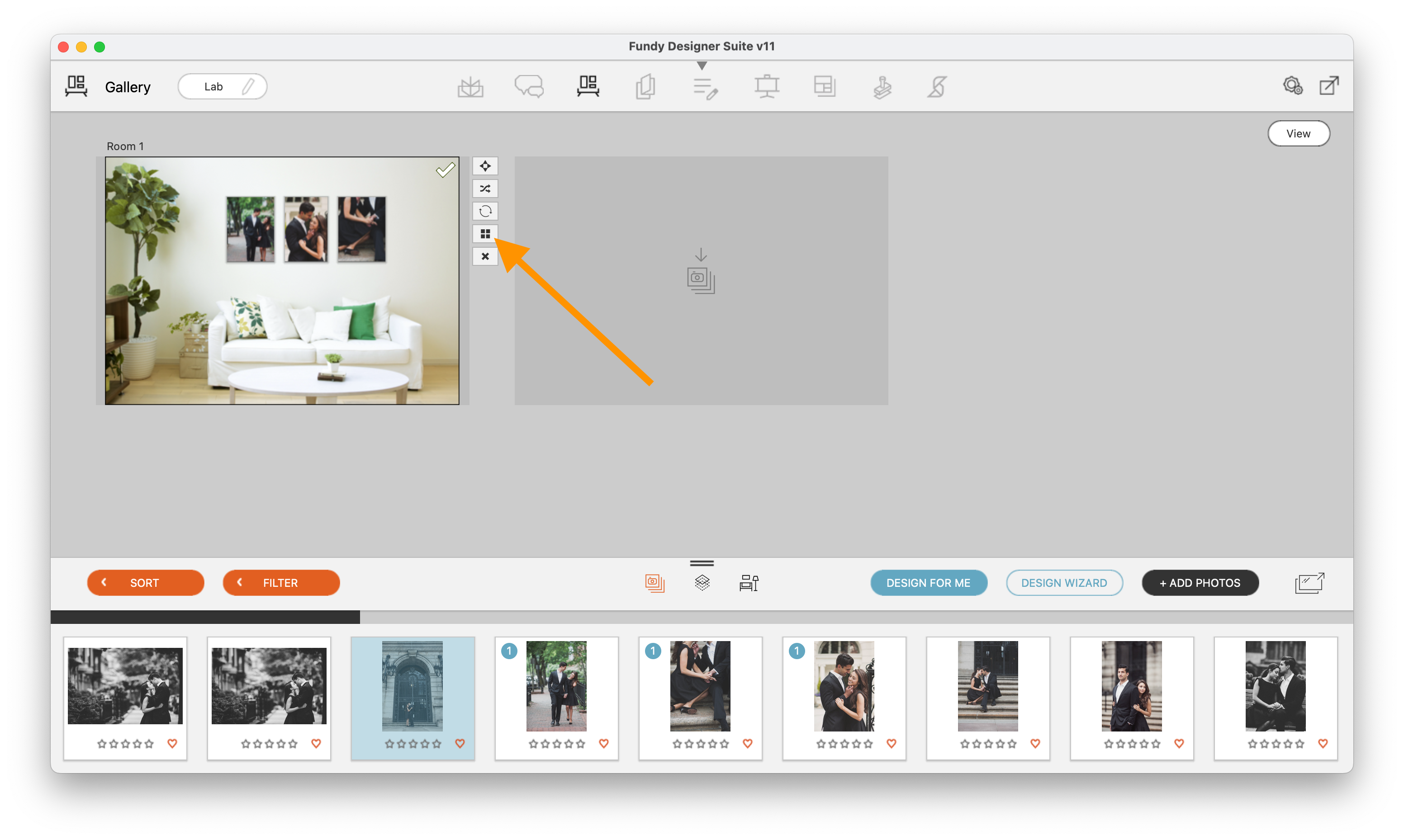Click the move arrows room tool
Screen dimensions: 1404x840
485,166
